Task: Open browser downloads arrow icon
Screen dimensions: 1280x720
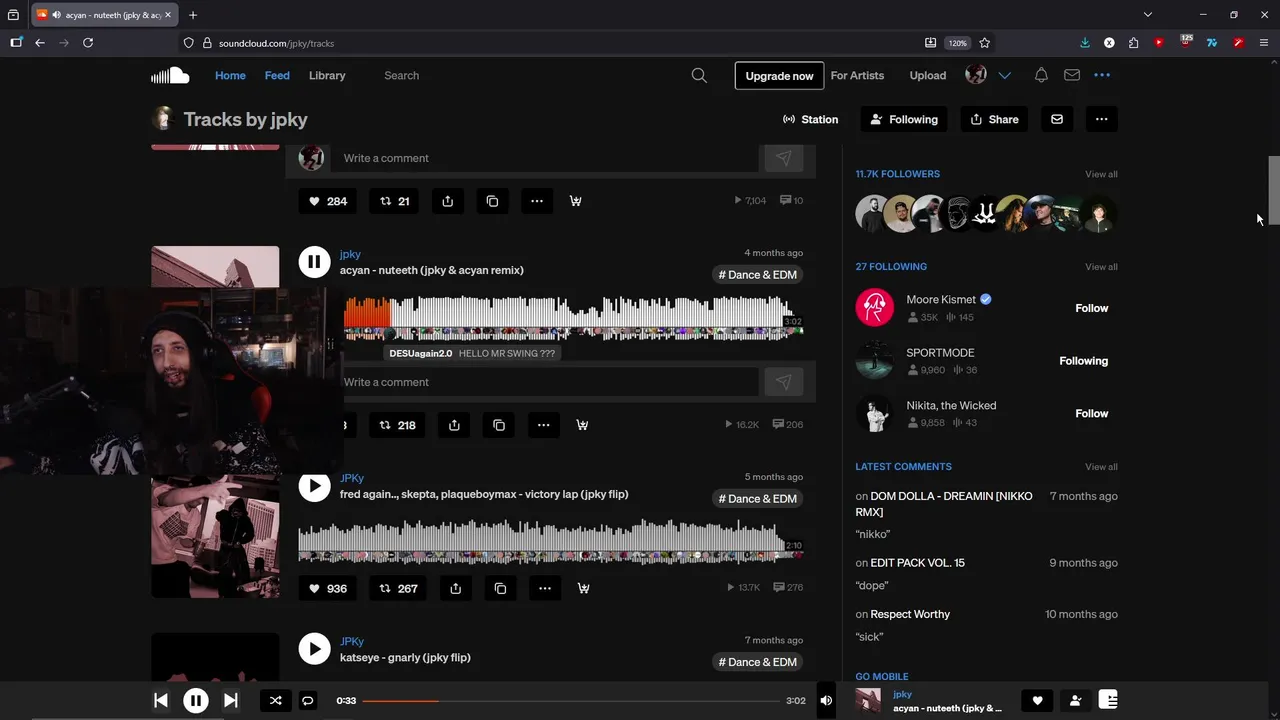Action: [x=1085, y=43]
